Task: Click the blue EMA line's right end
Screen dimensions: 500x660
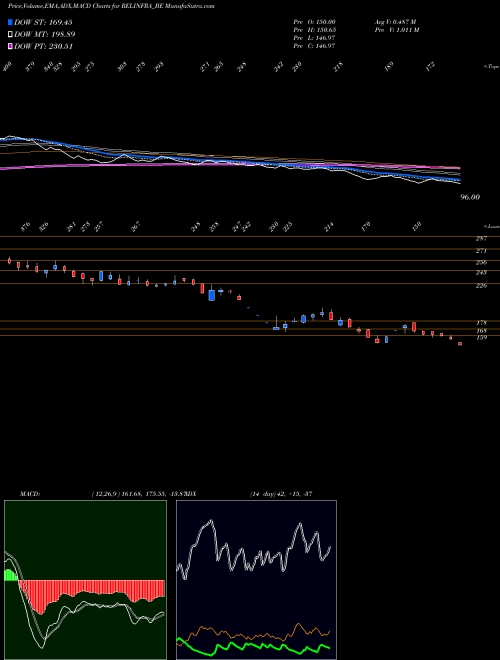Action: tap(458, 180)
